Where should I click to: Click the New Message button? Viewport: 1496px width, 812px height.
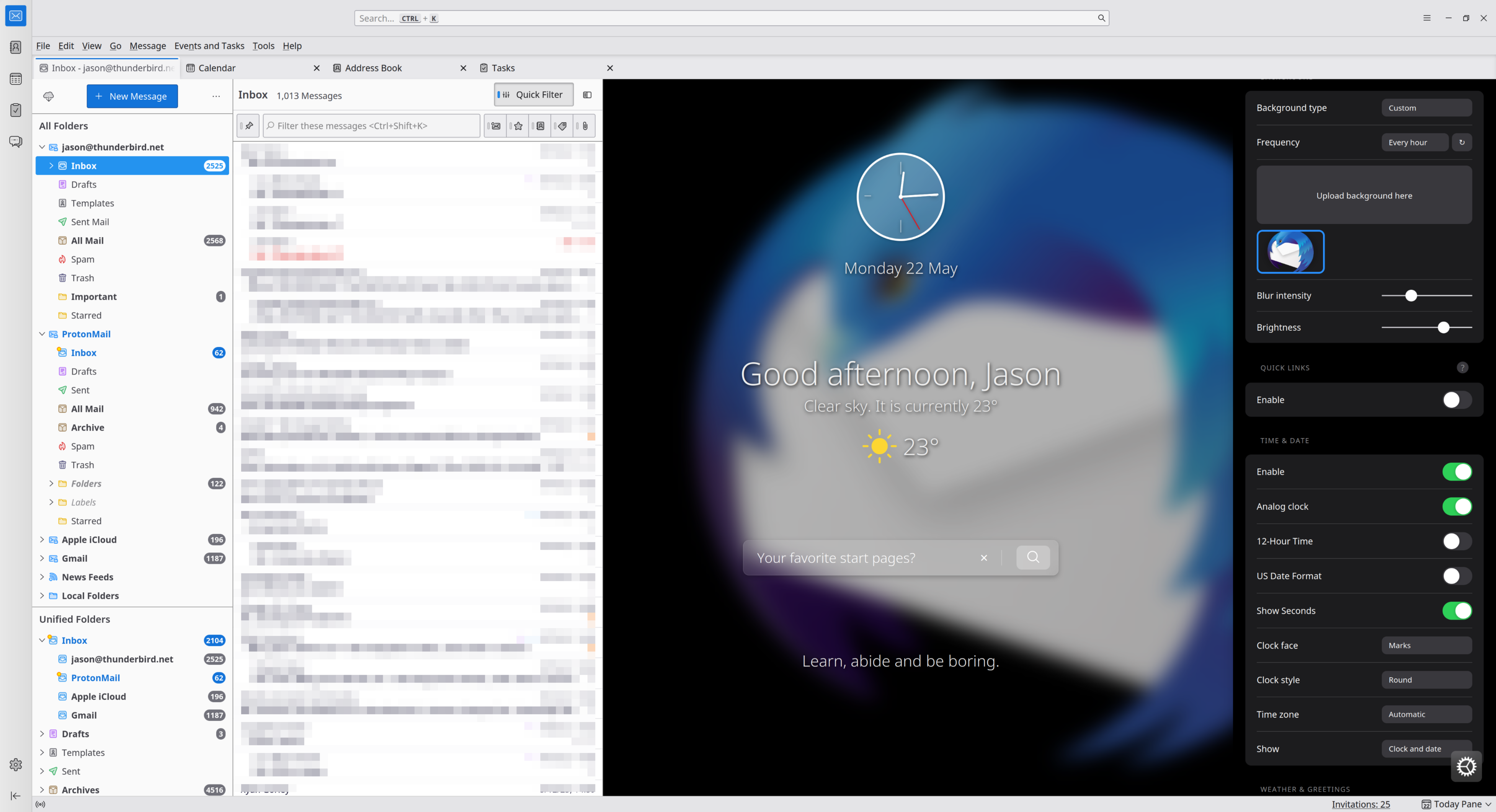click(132, 96)
